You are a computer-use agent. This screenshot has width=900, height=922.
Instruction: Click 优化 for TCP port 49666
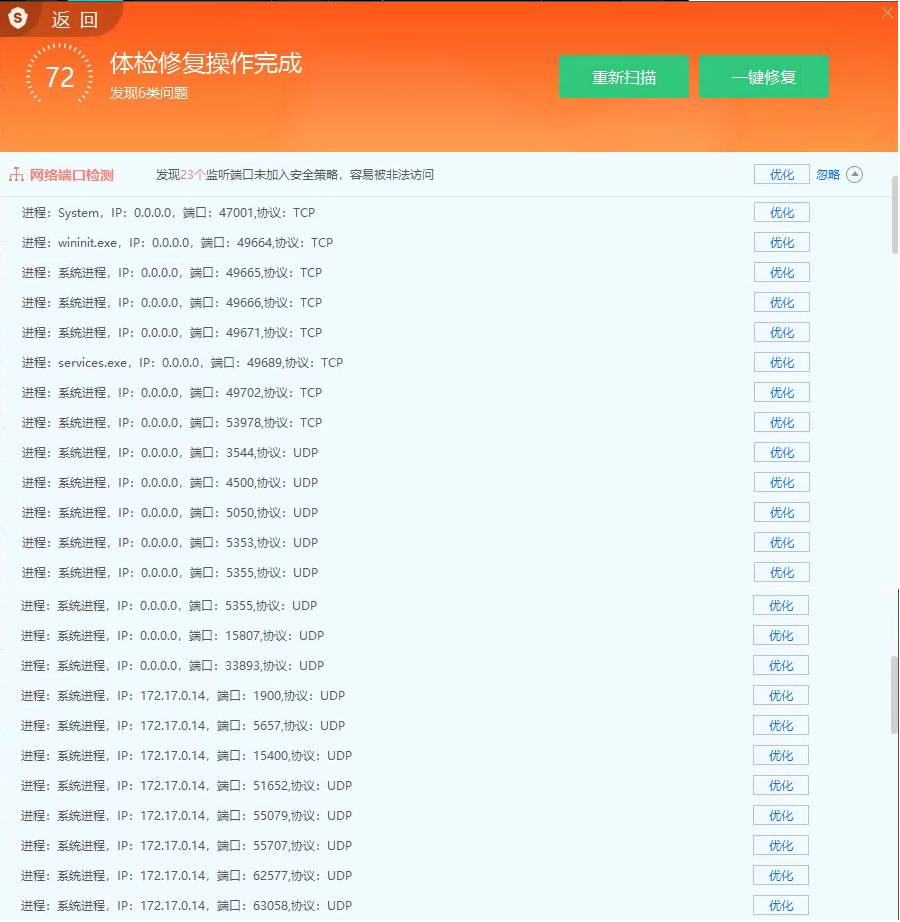pos(782,303)
